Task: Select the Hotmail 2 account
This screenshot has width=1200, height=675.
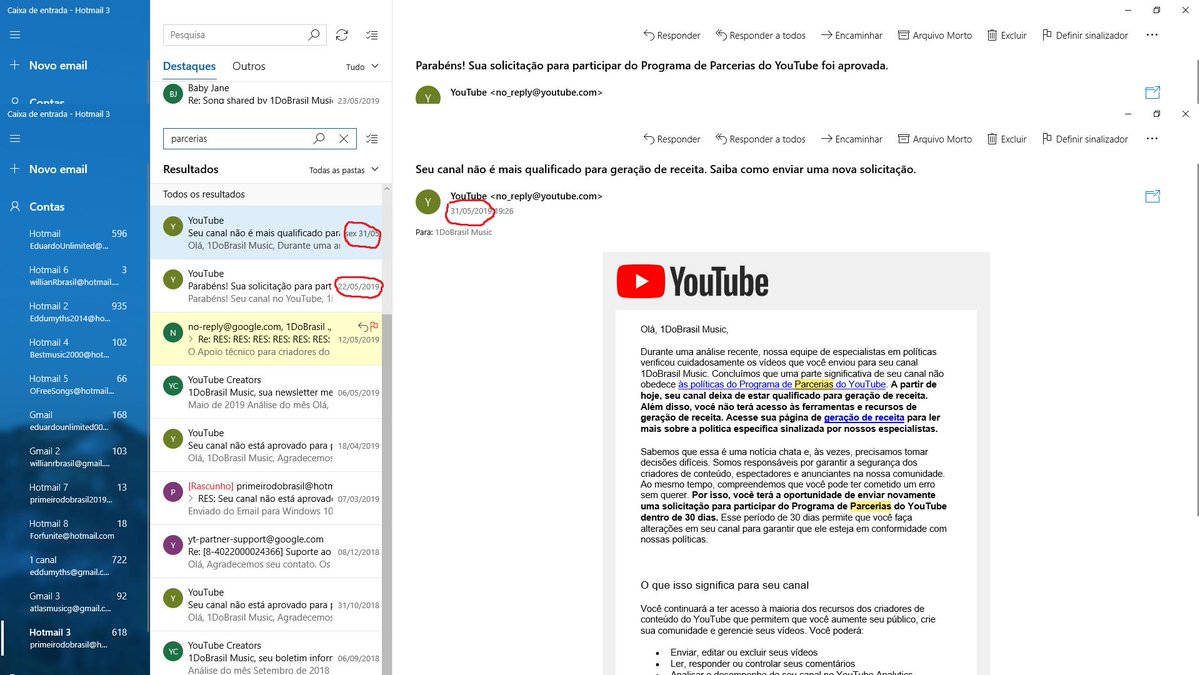Action: tap(75, 312)
